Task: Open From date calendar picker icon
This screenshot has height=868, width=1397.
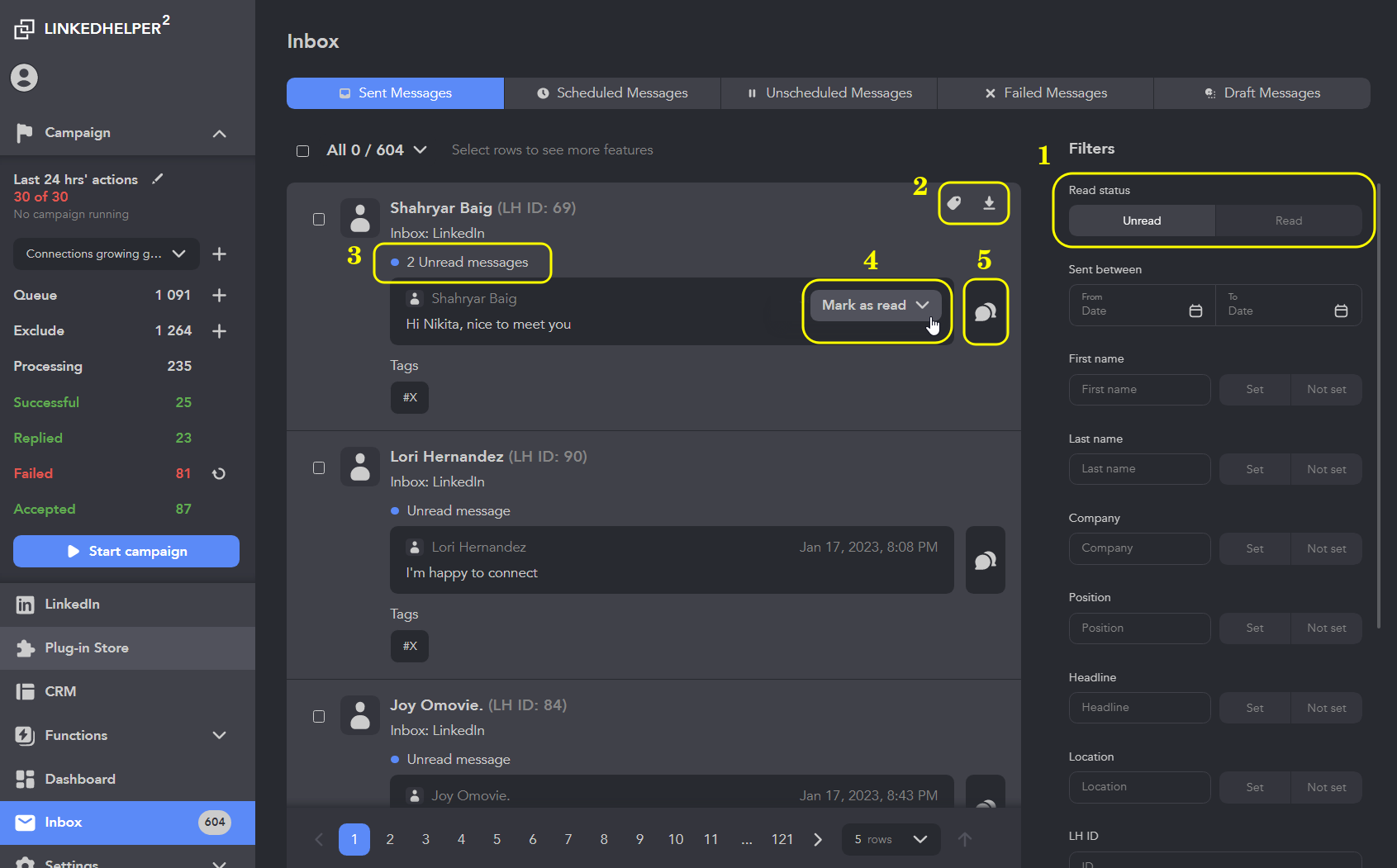Action: pyautogui.click(x=1195, y=311)
